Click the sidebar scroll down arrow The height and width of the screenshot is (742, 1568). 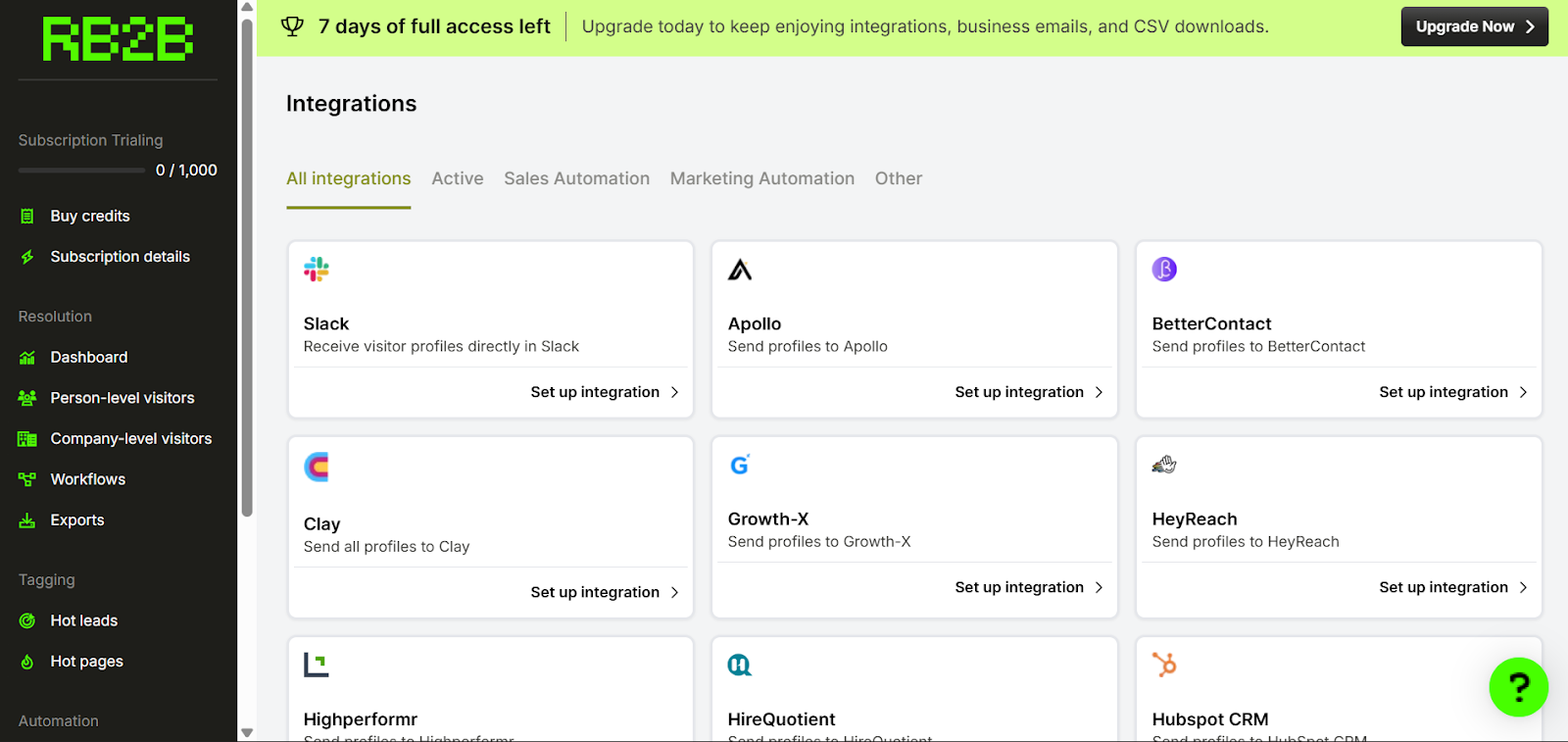247,732
